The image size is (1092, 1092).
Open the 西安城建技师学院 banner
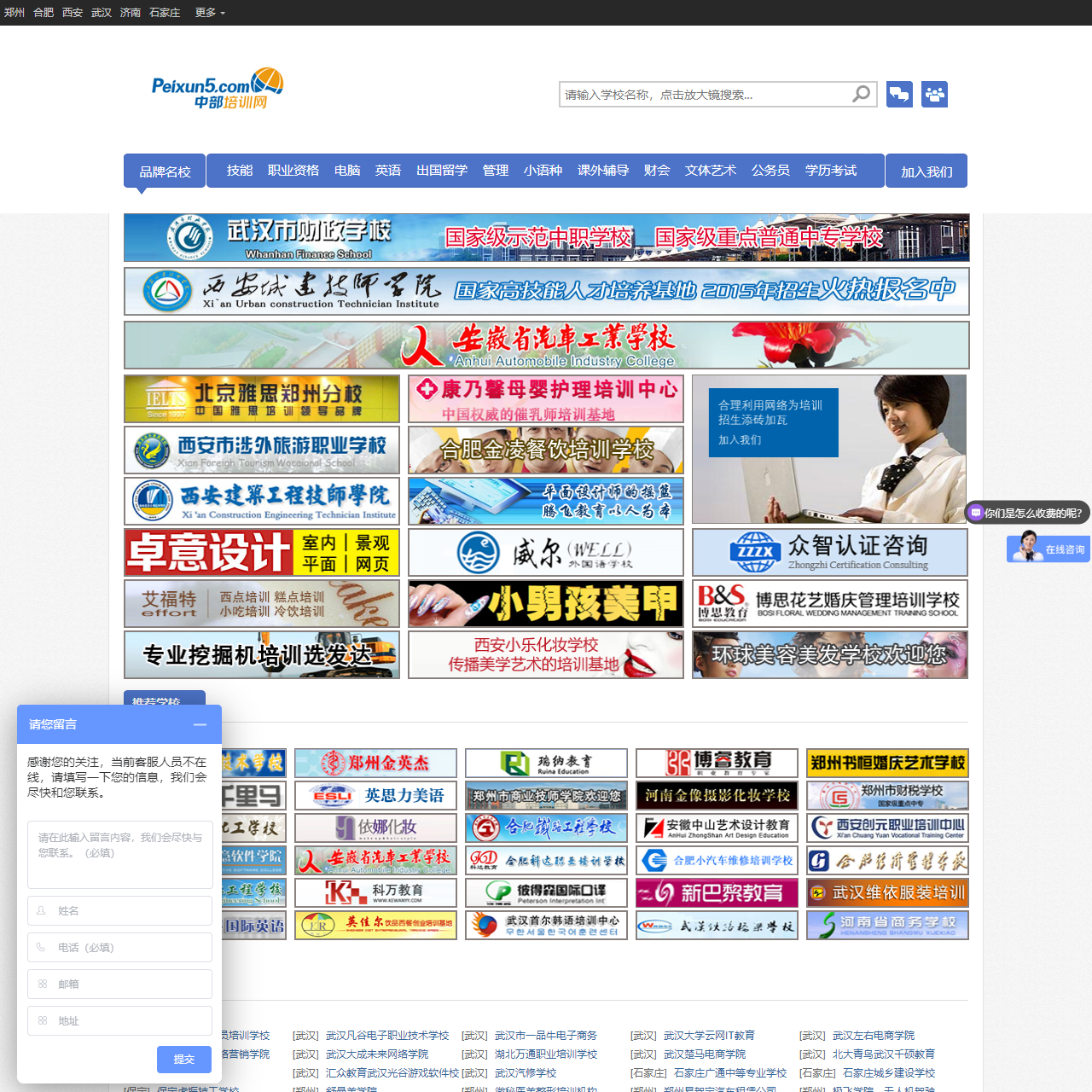547,292
